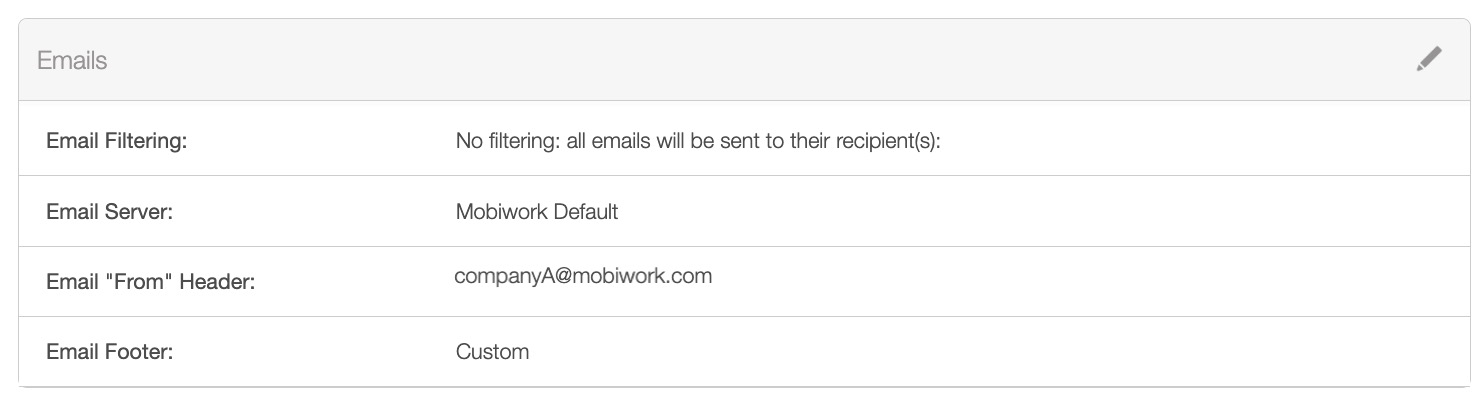This screenshot has height=400, width=1482.
Task: Select the Email Server label
Action: 110,212
